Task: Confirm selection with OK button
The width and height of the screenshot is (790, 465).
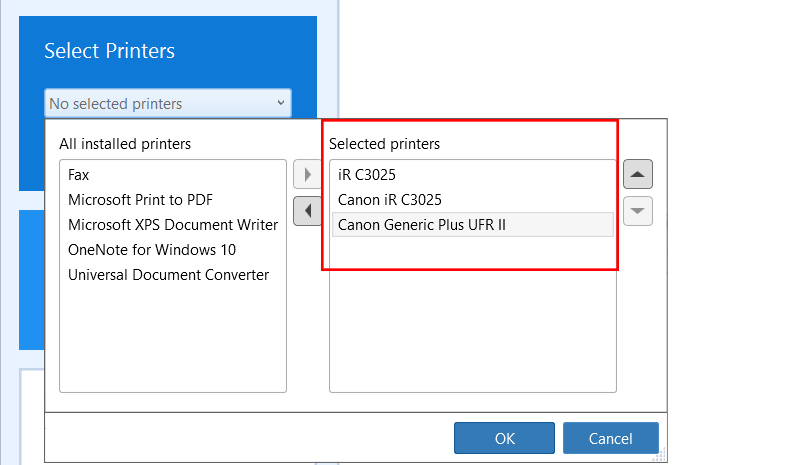Action: click(x=504, y=438)
